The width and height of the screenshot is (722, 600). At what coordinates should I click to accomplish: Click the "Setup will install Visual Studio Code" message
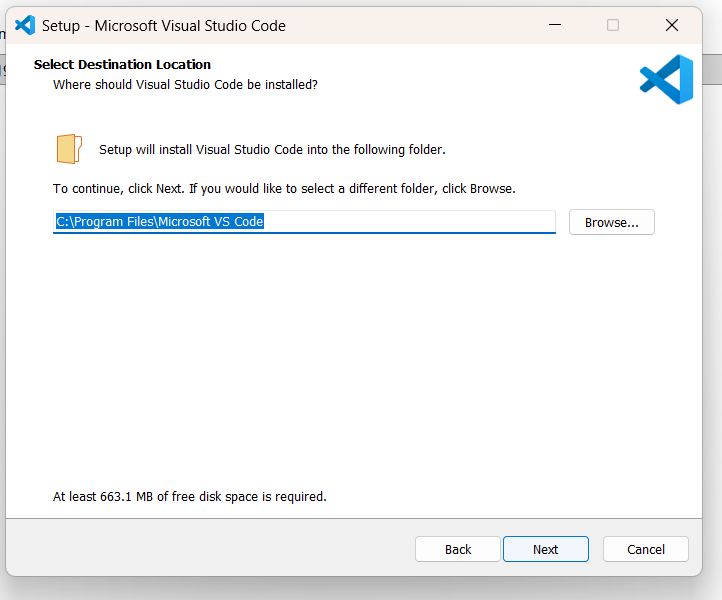click(272, 150)
